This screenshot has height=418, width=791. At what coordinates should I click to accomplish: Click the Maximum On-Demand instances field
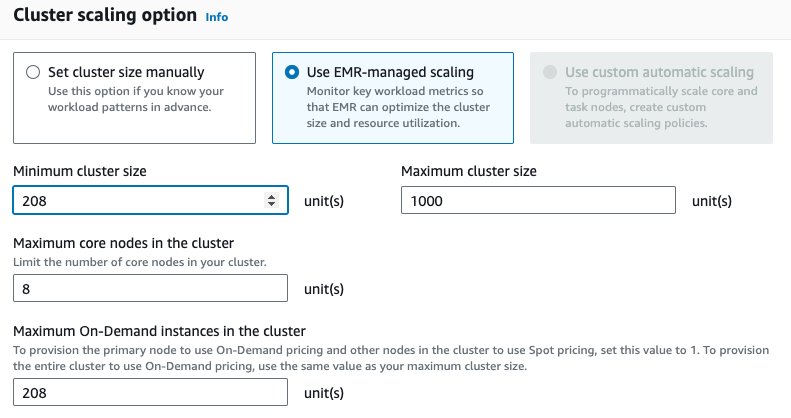tap(150, 392)
